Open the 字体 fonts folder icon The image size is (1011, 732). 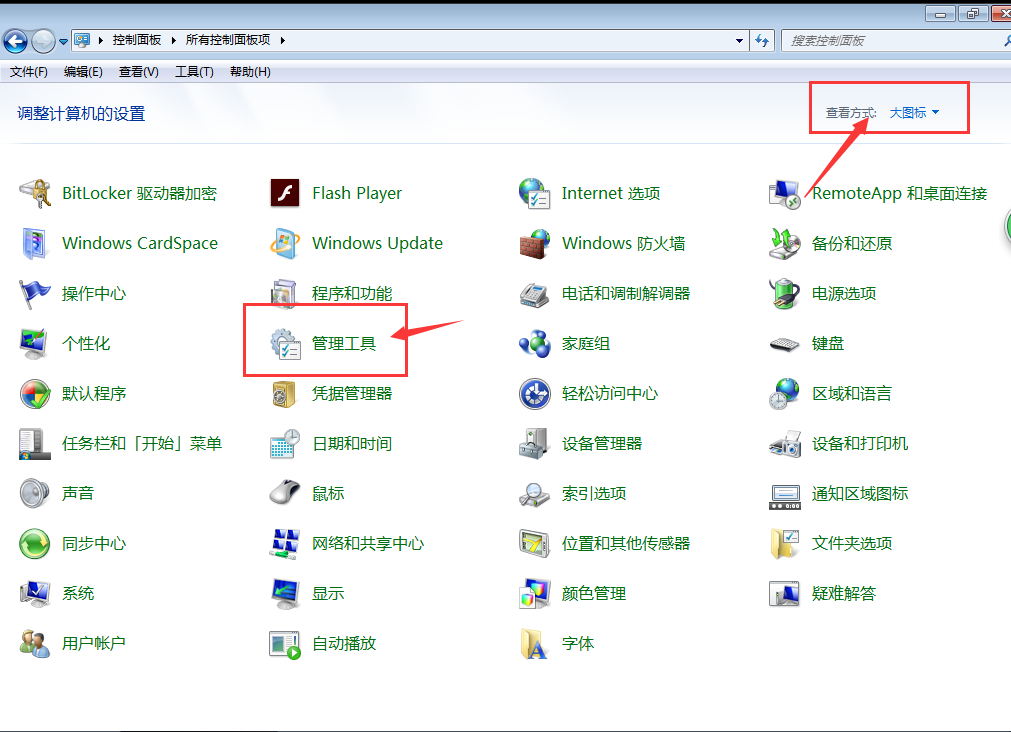[535, 644]
